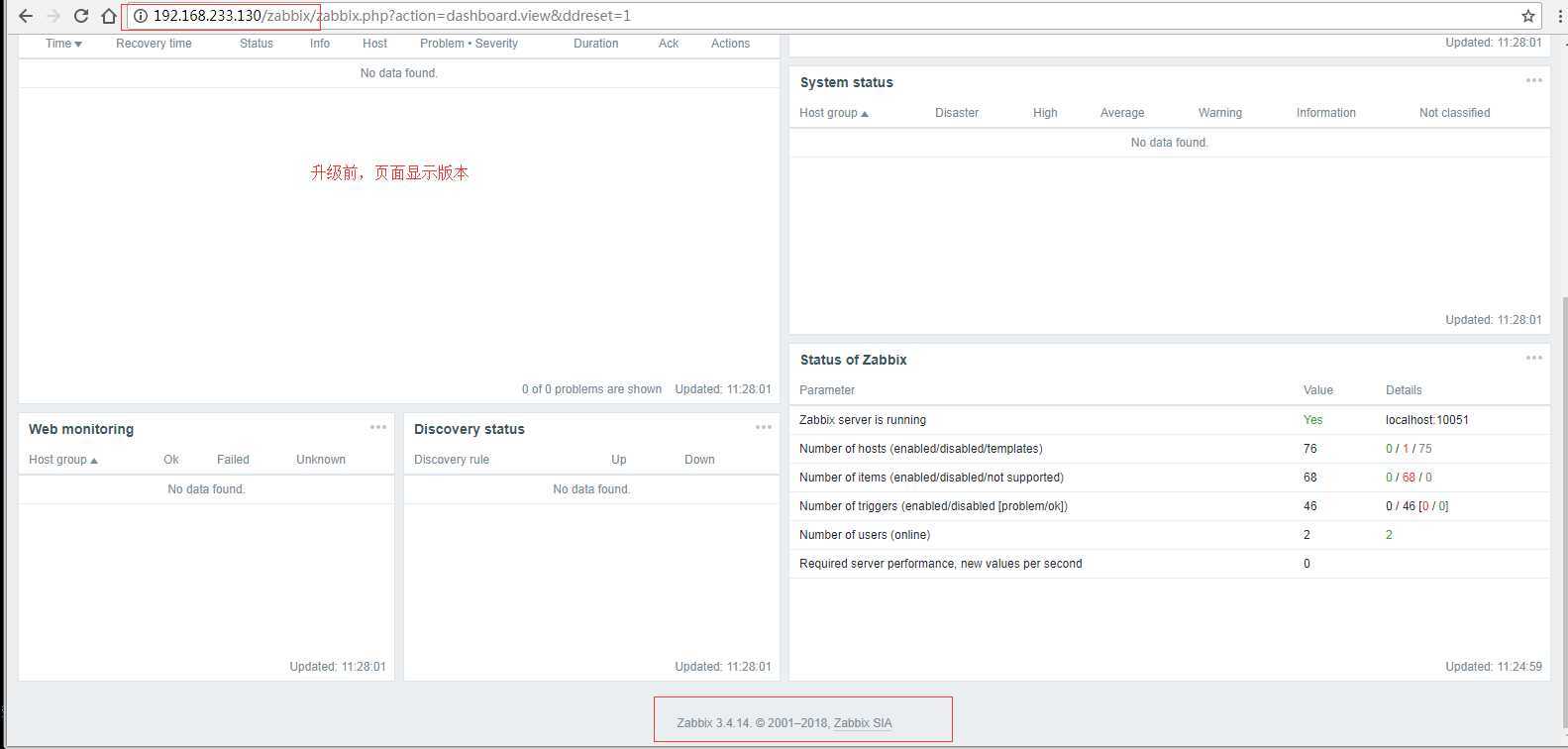The image size is (1568, 749).
Task: Open Status of Zabbix widget options menu
Action: (1534, 358)
